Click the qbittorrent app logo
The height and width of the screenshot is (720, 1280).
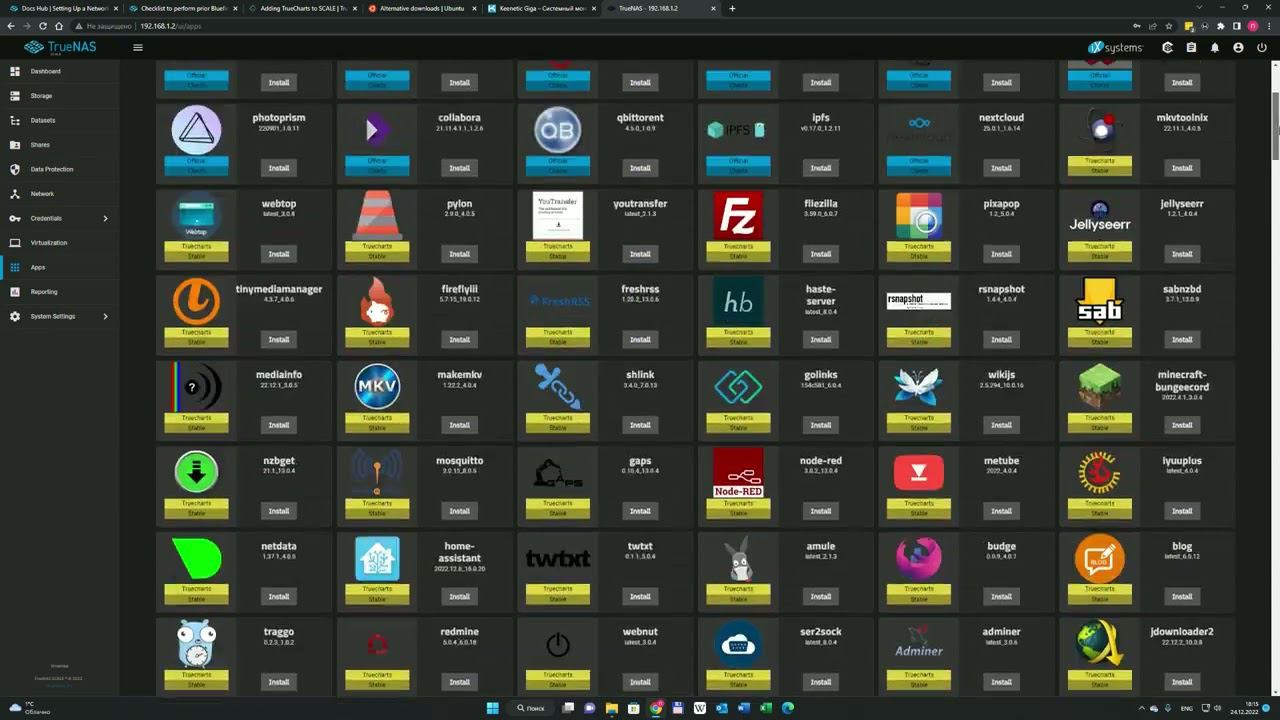click(558, 129)
